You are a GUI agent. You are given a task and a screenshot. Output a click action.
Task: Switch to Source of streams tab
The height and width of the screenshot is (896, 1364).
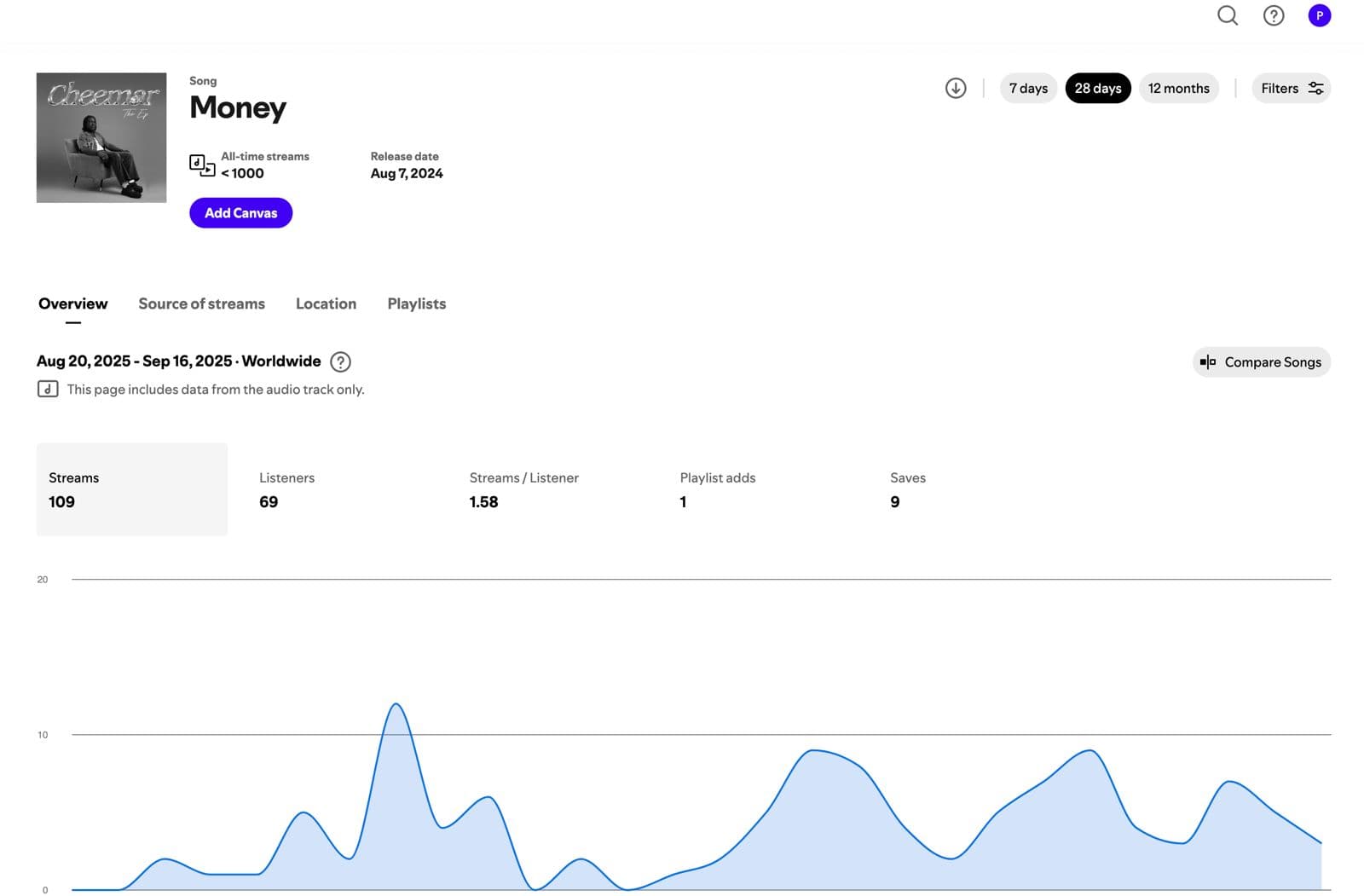pos(201,304)
